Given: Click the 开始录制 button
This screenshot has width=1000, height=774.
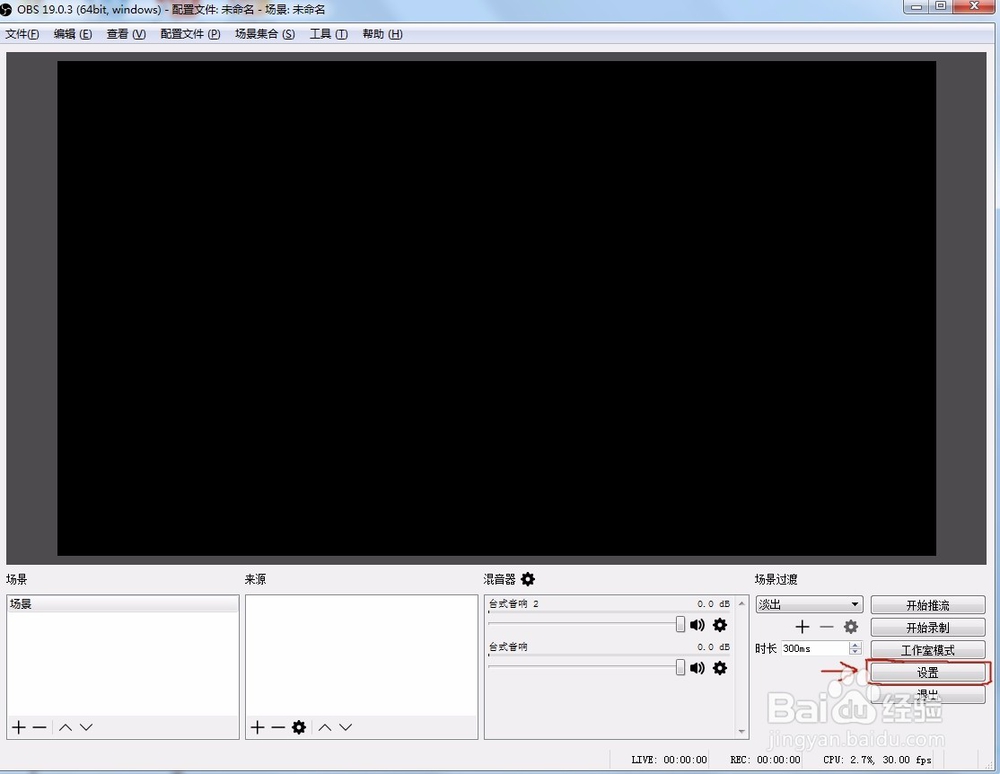Looking at the screenshot, I should [x=928, y=627].
